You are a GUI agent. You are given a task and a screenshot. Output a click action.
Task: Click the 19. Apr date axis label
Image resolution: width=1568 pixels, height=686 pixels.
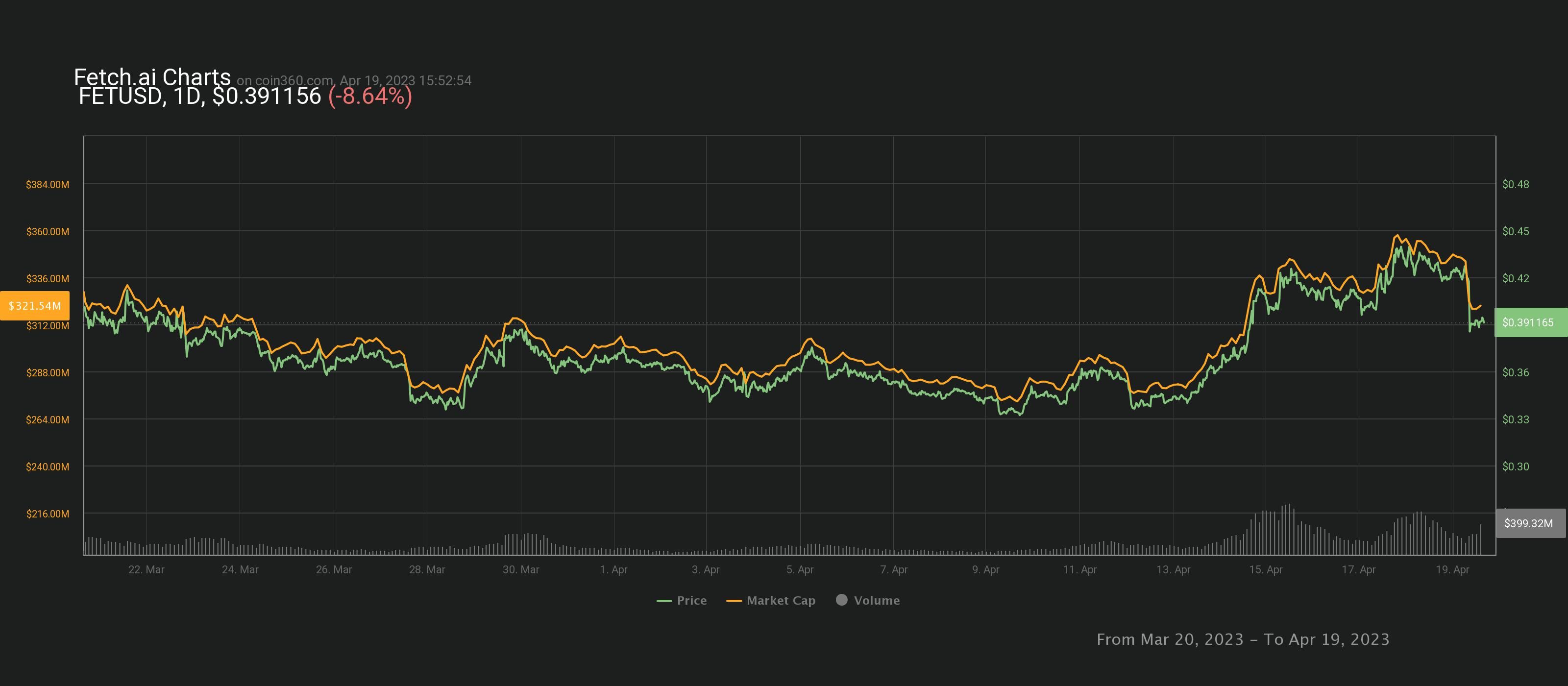(x=1452, y=569)
